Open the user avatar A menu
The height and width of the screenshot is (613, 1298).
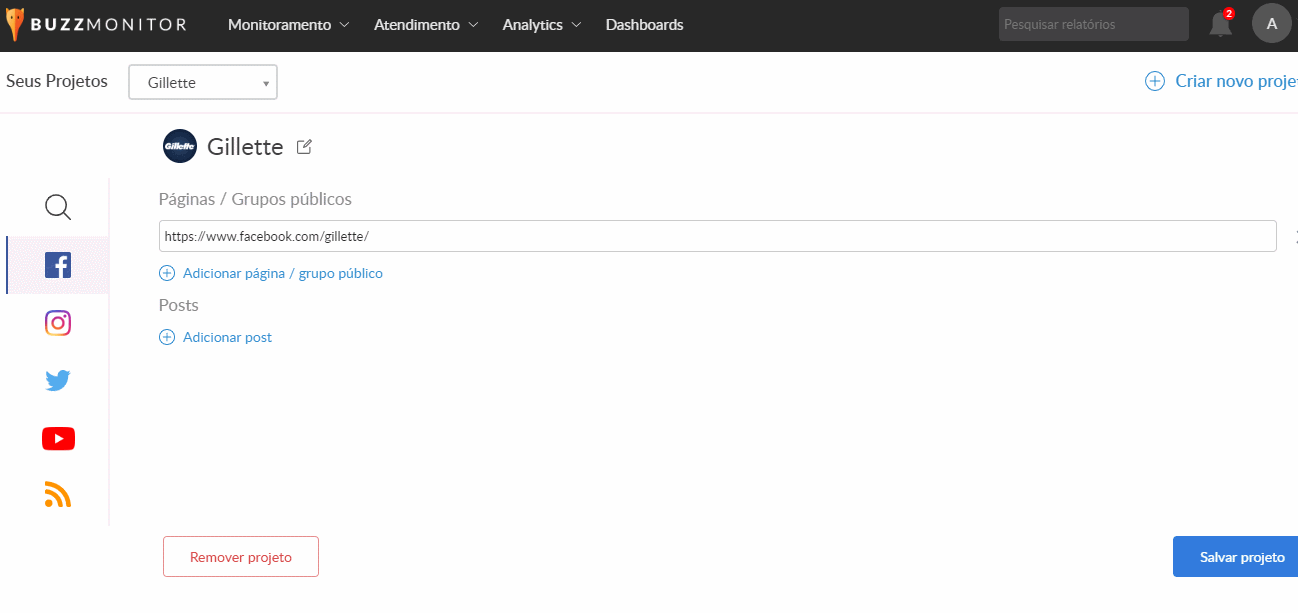pyautogui.click(x=1271, y=24)
